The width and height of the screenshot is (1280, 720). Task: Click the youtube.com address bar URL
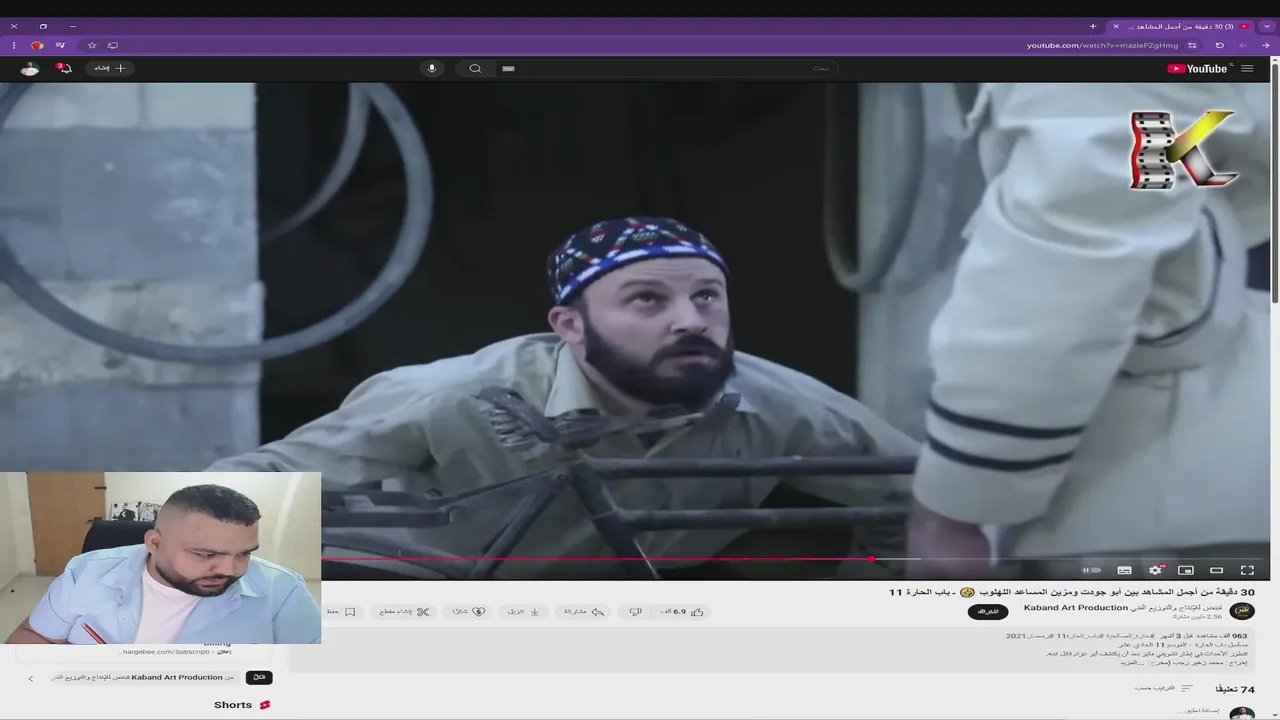[x=1102, y=45]
